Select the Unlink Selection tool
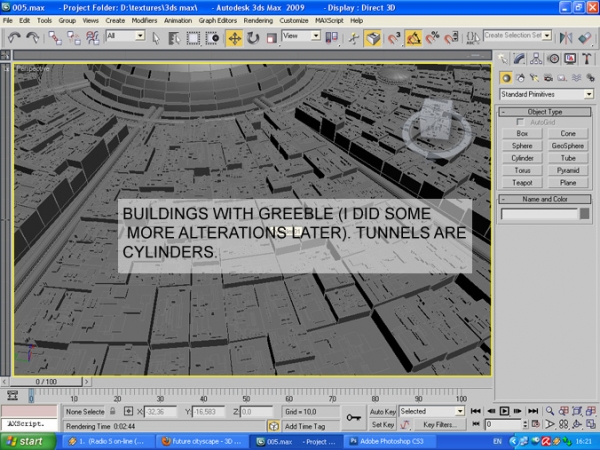The image size is (600, 450). 73,38
